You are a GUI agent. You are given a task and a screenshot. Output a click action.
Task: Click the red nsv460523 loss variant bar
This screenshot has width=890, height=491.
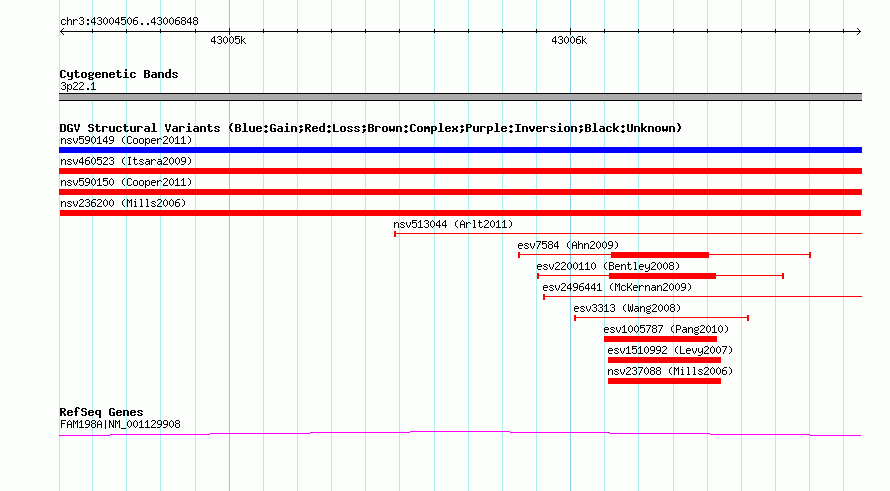460,171
